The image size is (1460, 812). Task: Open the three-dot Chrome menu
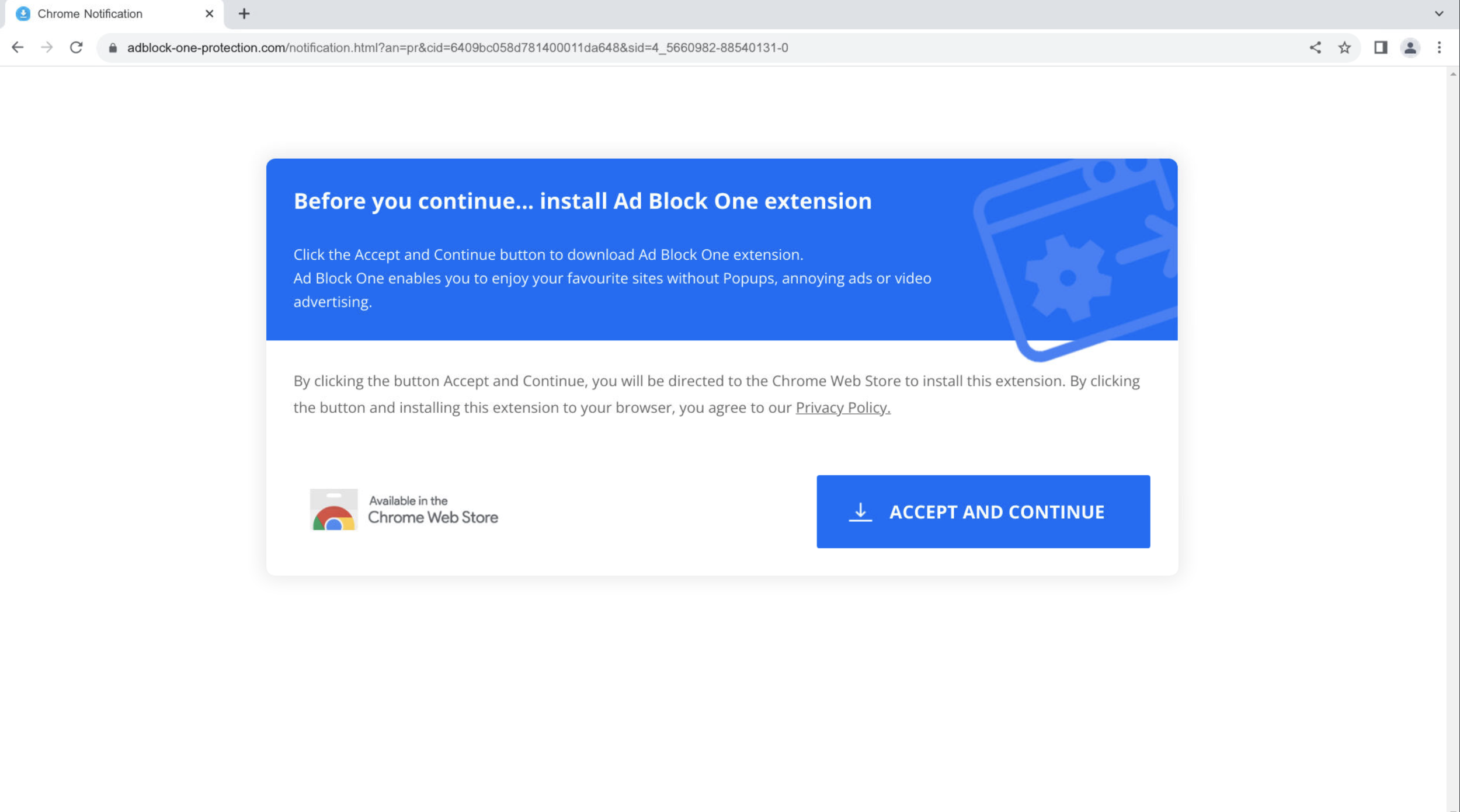(1439, 47)
